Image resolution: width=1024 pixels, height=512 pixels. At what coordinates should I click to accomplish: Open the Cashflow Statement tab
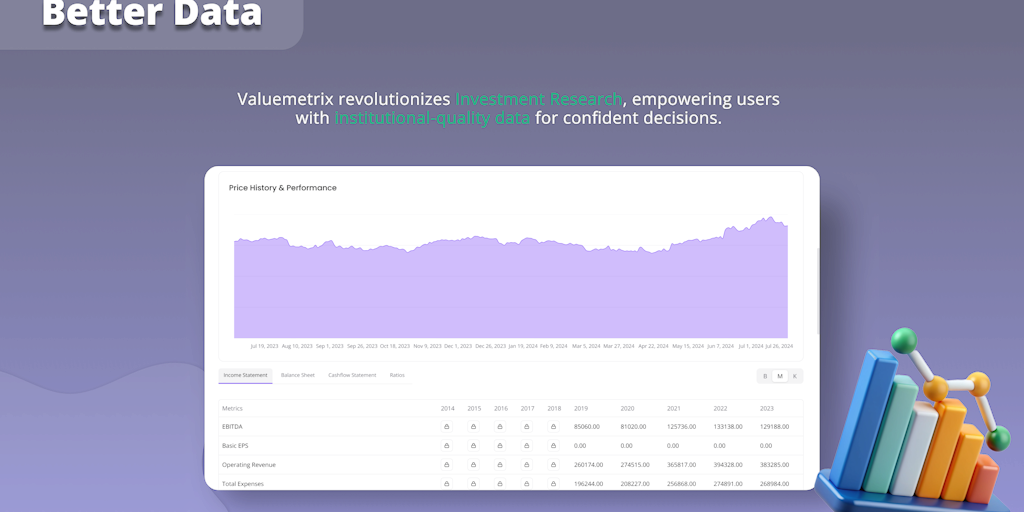pos(352,376)
